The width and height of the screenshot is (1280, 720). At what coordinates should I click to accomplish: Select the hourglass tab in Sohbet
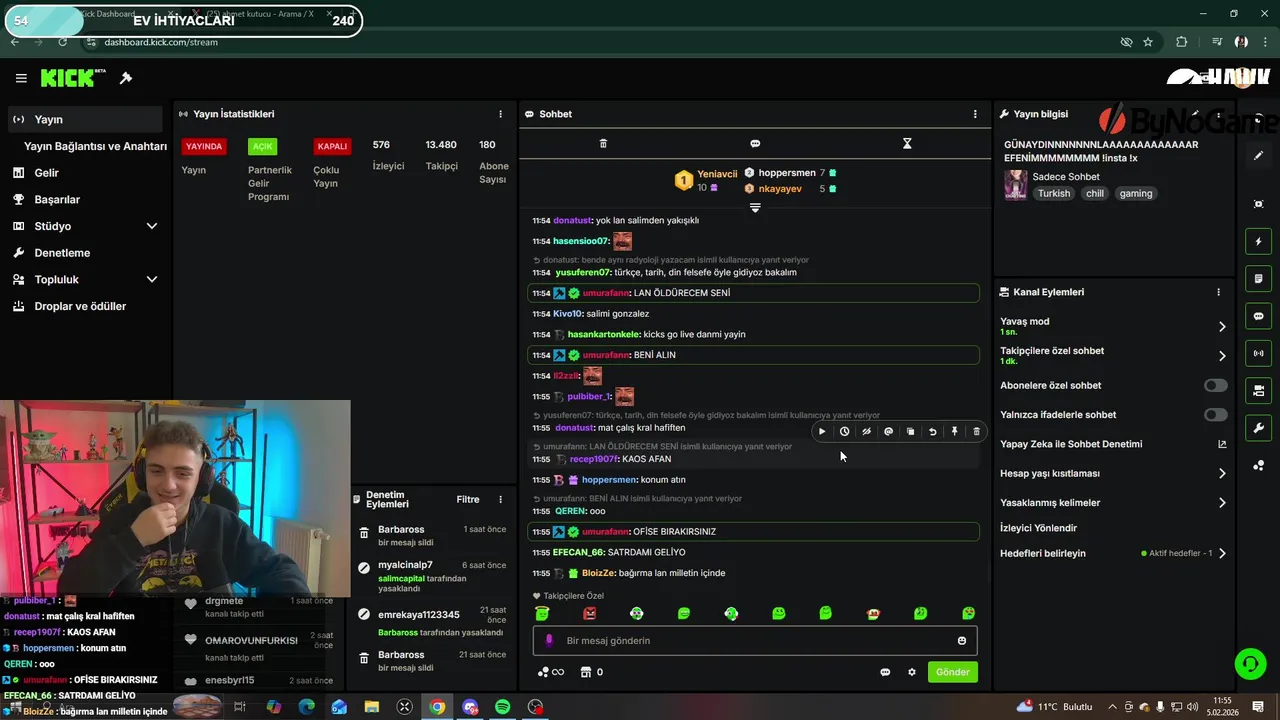click(x=907, y=143)
